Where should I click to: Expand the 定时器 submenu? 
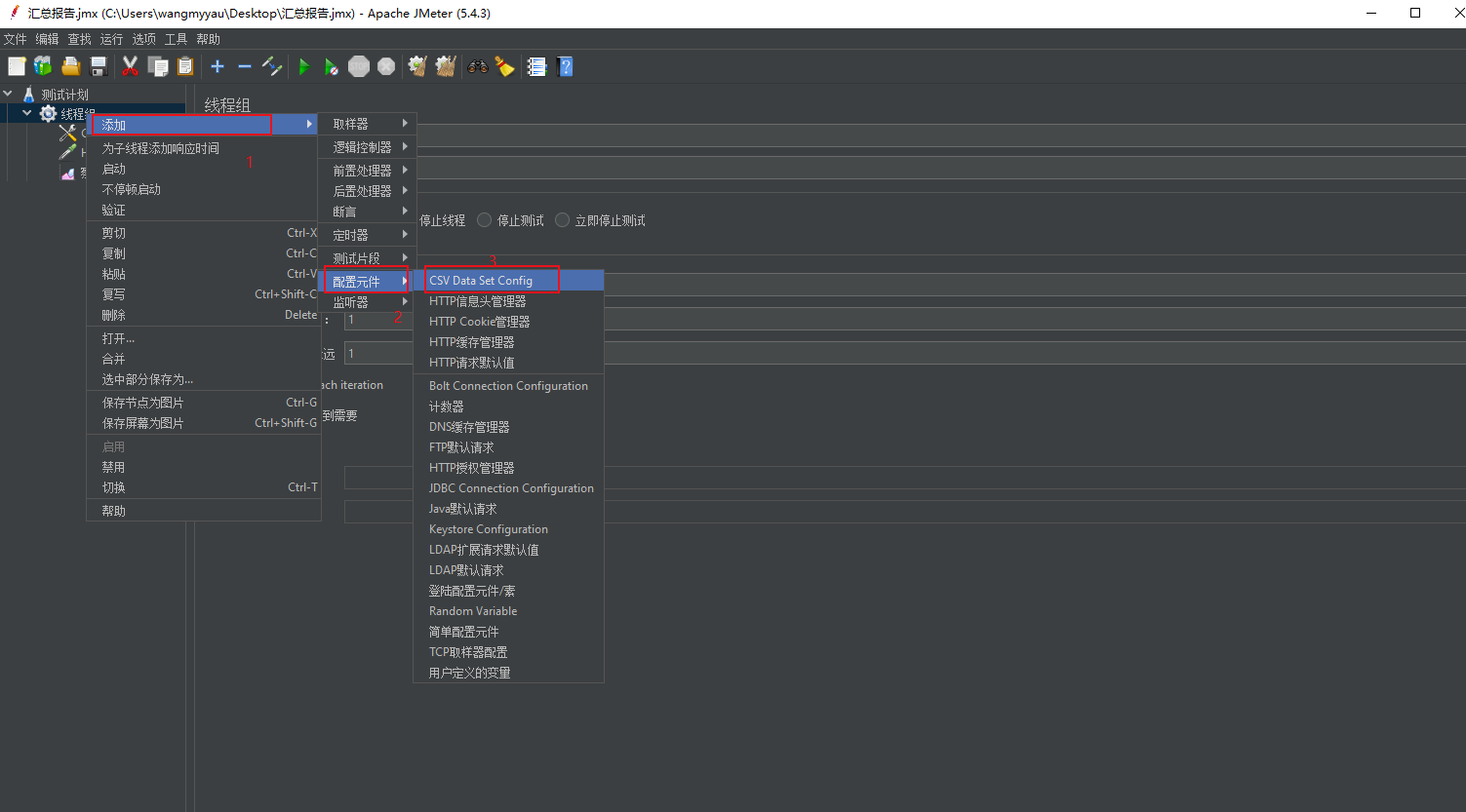[368, 235]
